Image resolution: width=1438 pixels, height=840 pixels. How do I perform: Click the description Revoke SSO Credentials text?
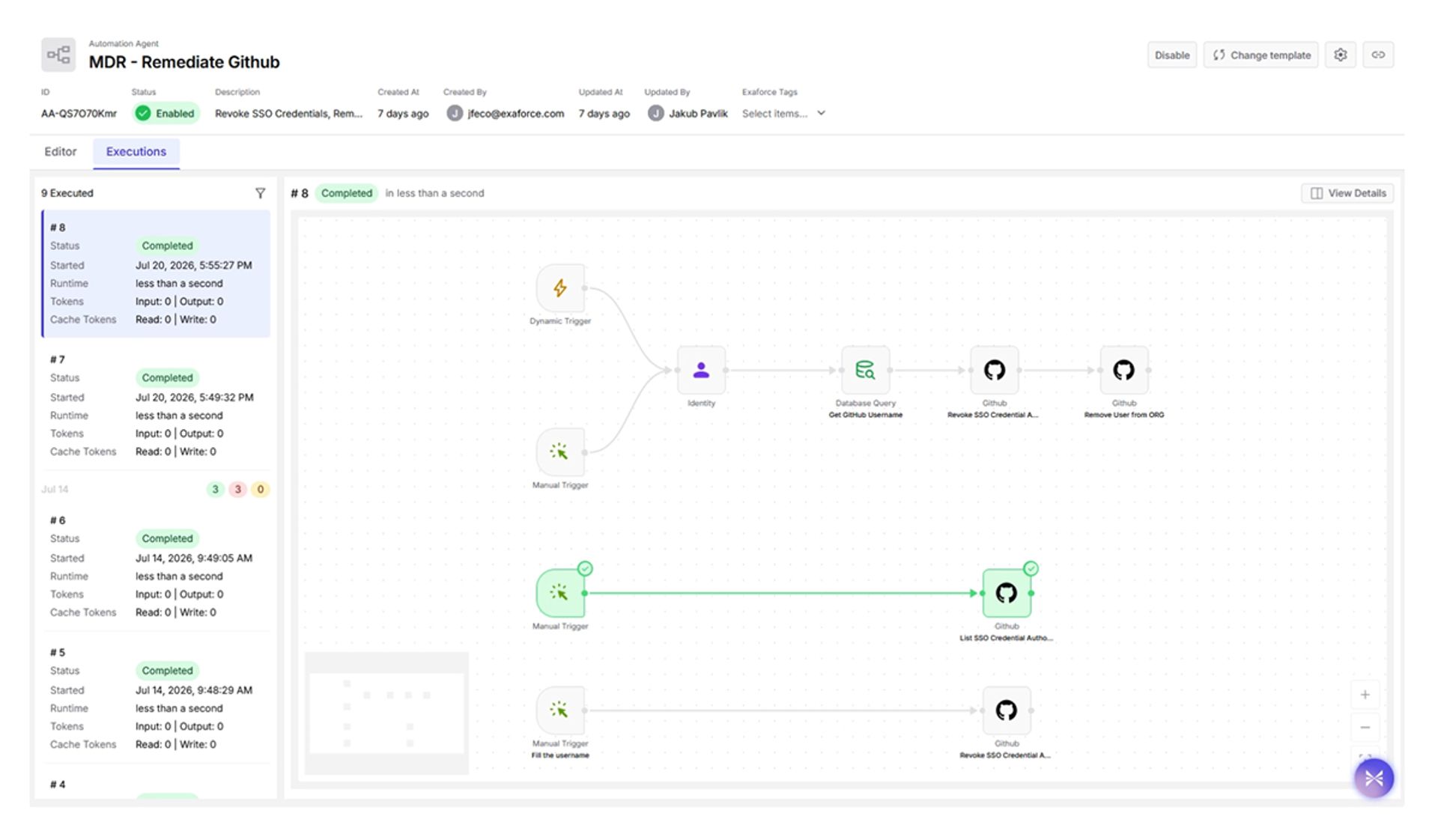(x=288, y=114)
